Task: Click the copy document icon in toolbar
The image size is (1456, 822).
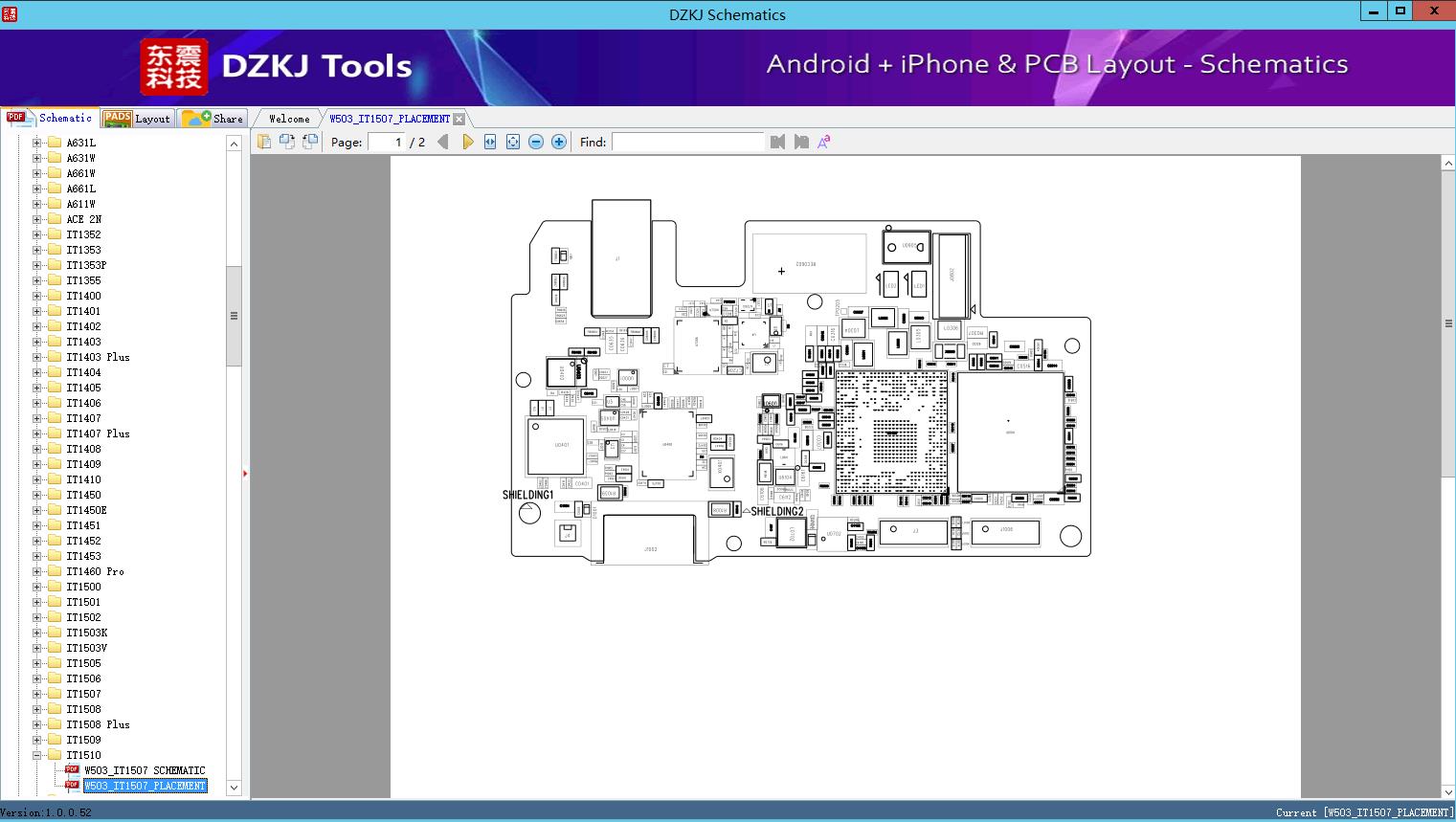Action: coord(263,142)
